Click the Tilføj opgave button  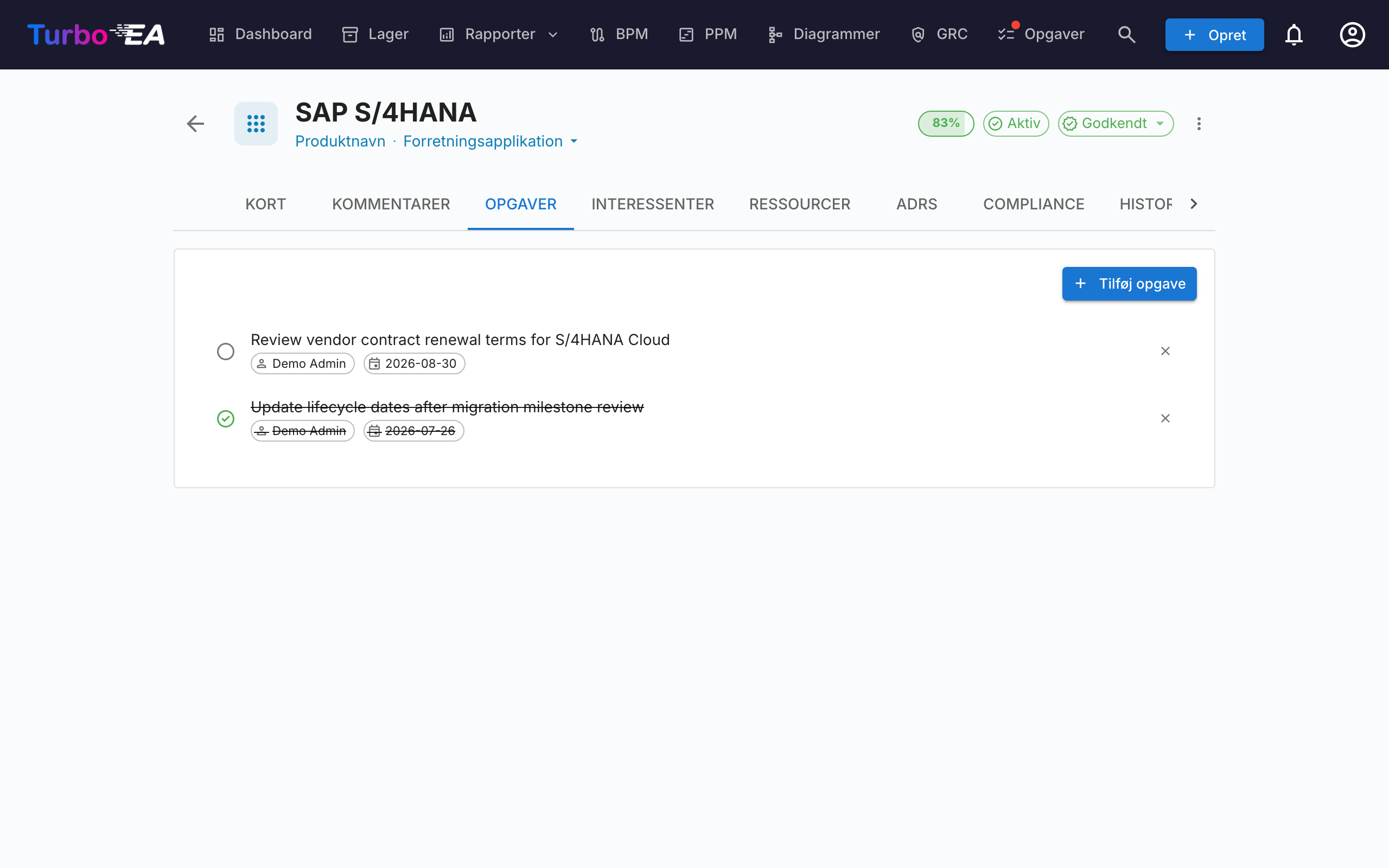pos(1129,284)
